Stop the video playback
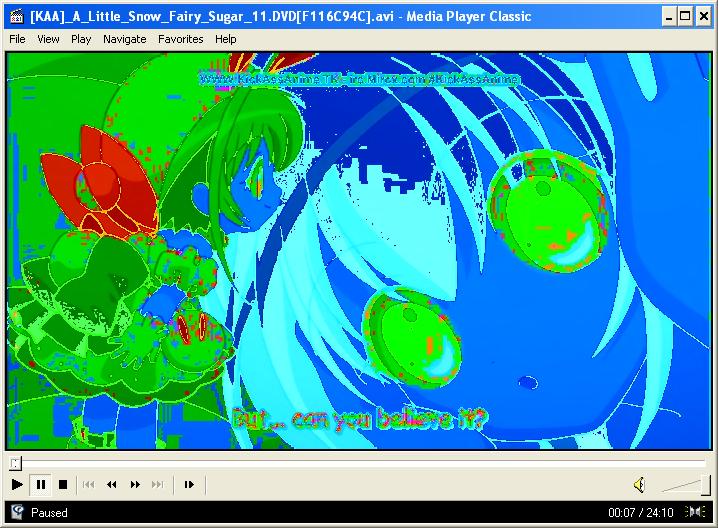 tap(63, 484)
